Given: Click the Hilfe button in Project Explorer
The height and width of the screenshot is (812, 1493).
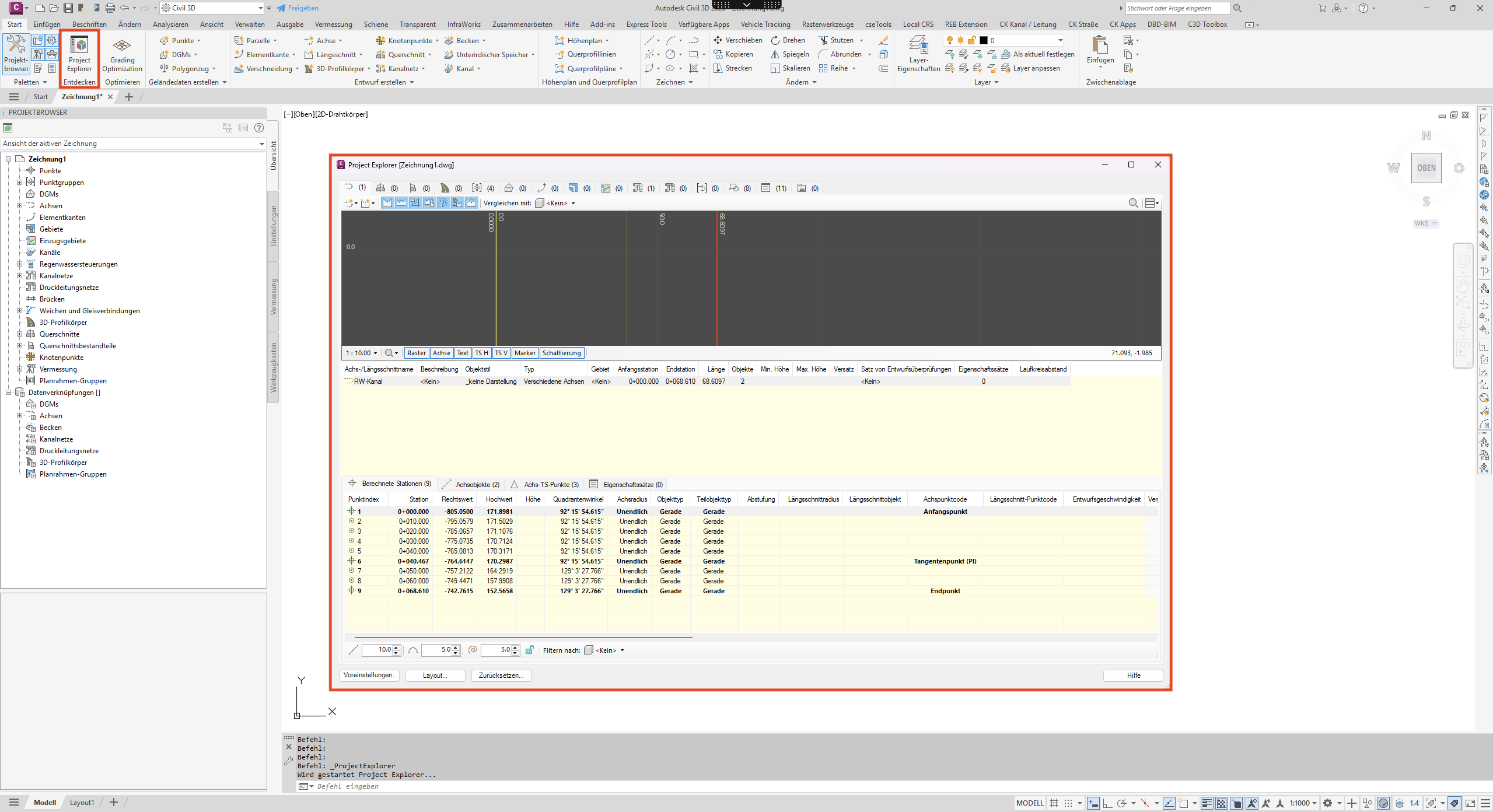Looking at the screenshot, I should (1133, 675).
